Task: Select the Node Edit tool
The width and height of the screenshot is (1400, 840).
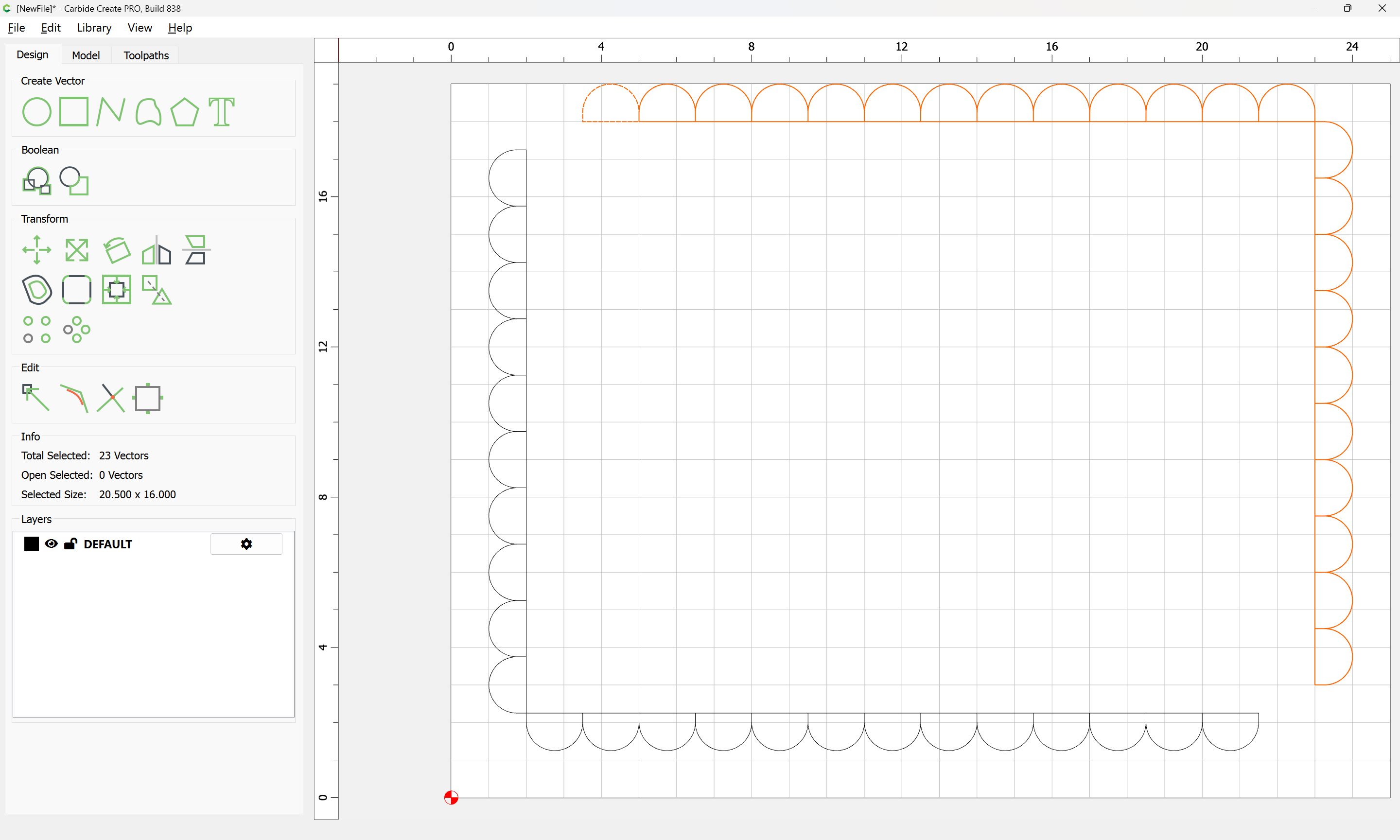Action: point(35,398)
